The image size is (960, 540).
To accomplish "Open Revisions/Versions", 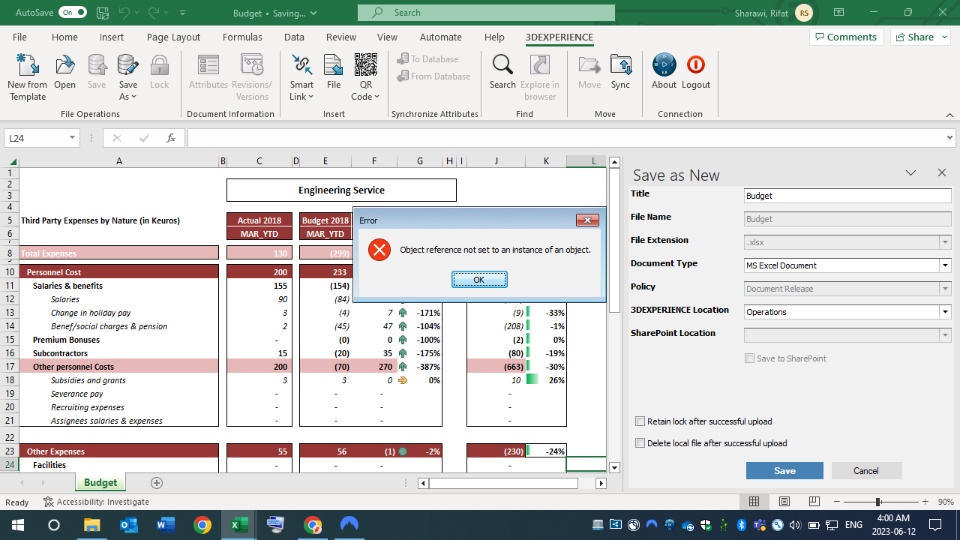I will click(x=252, y=77).
